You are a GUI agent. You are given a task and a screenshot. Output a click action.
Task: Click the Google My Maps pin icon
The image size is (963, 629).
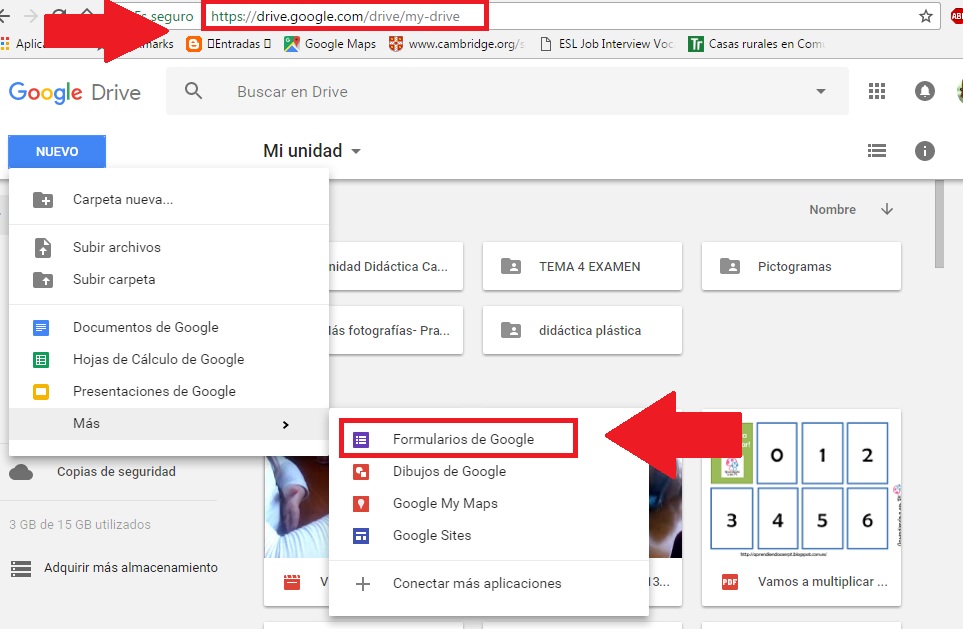pyautogui.click(x=361, y=504)
